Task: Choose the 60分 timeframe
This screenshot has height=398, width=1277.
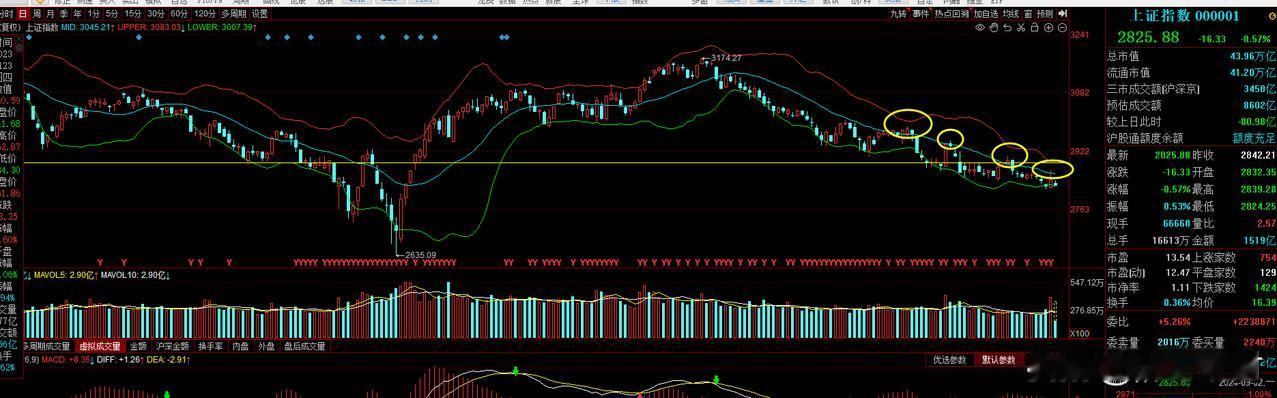Action: tap(179, 14)
